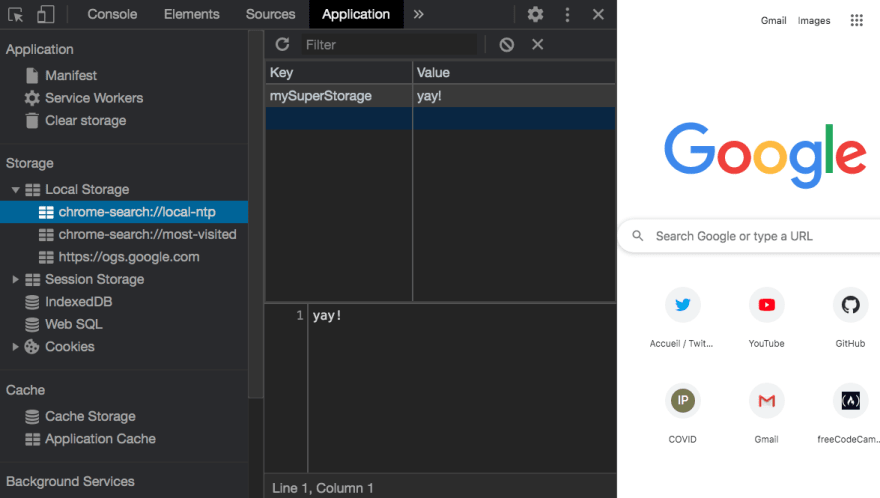880x498 pixels.
Task: Switch to the Elements tab
Action: pos(191,15)
